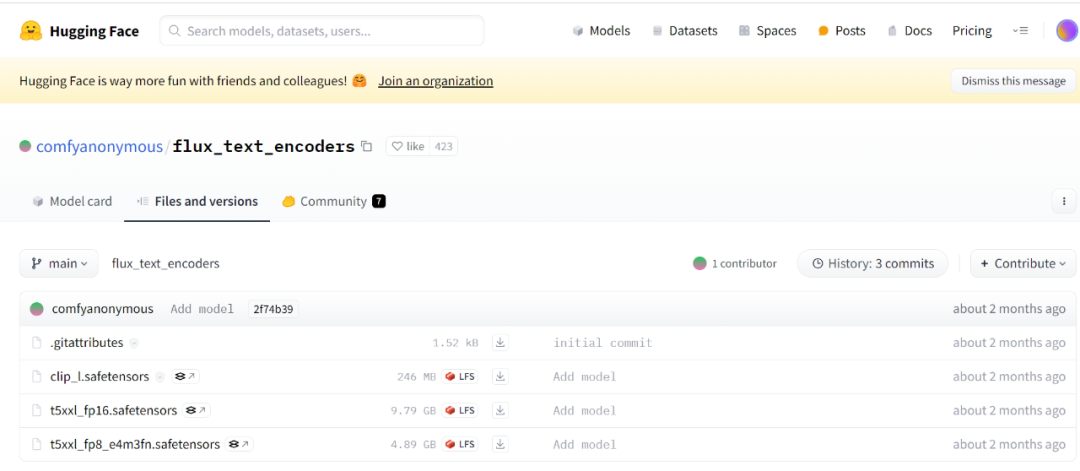Image resolution: width=1080 pixels, height=471 pixels.
Task: Click the LFS badge on the t5xxl_fp8_e4m3fn.safetensors row
Action: (460, 444)
